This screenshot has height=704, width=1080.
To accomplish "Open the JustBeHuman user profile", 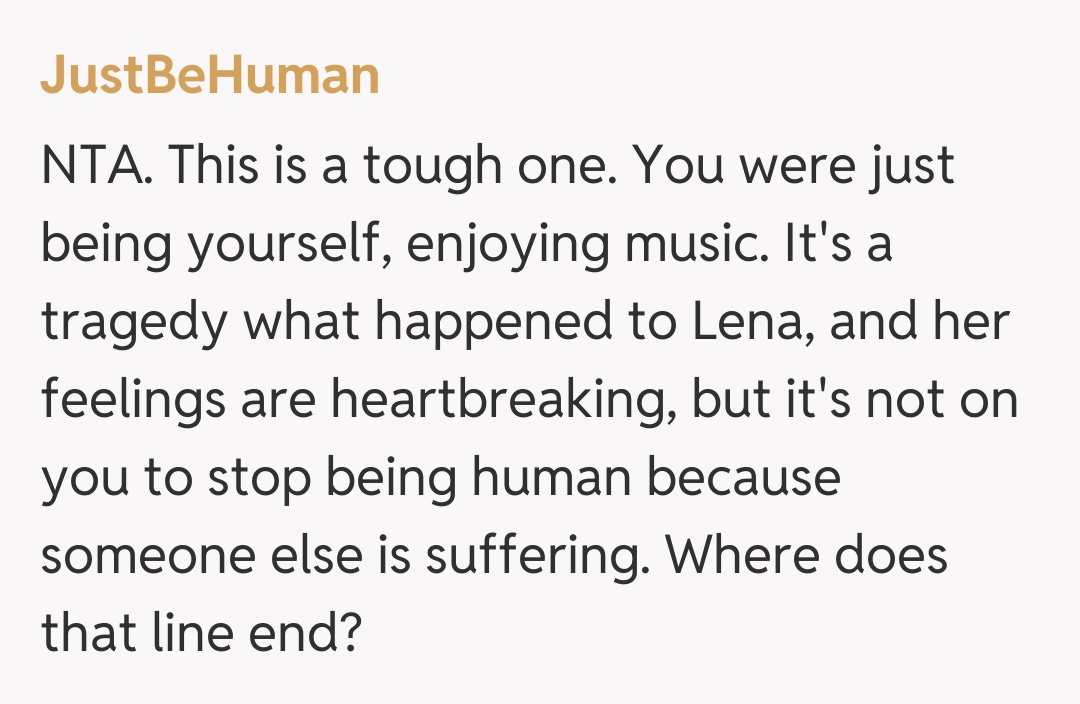I will (210, 76).
